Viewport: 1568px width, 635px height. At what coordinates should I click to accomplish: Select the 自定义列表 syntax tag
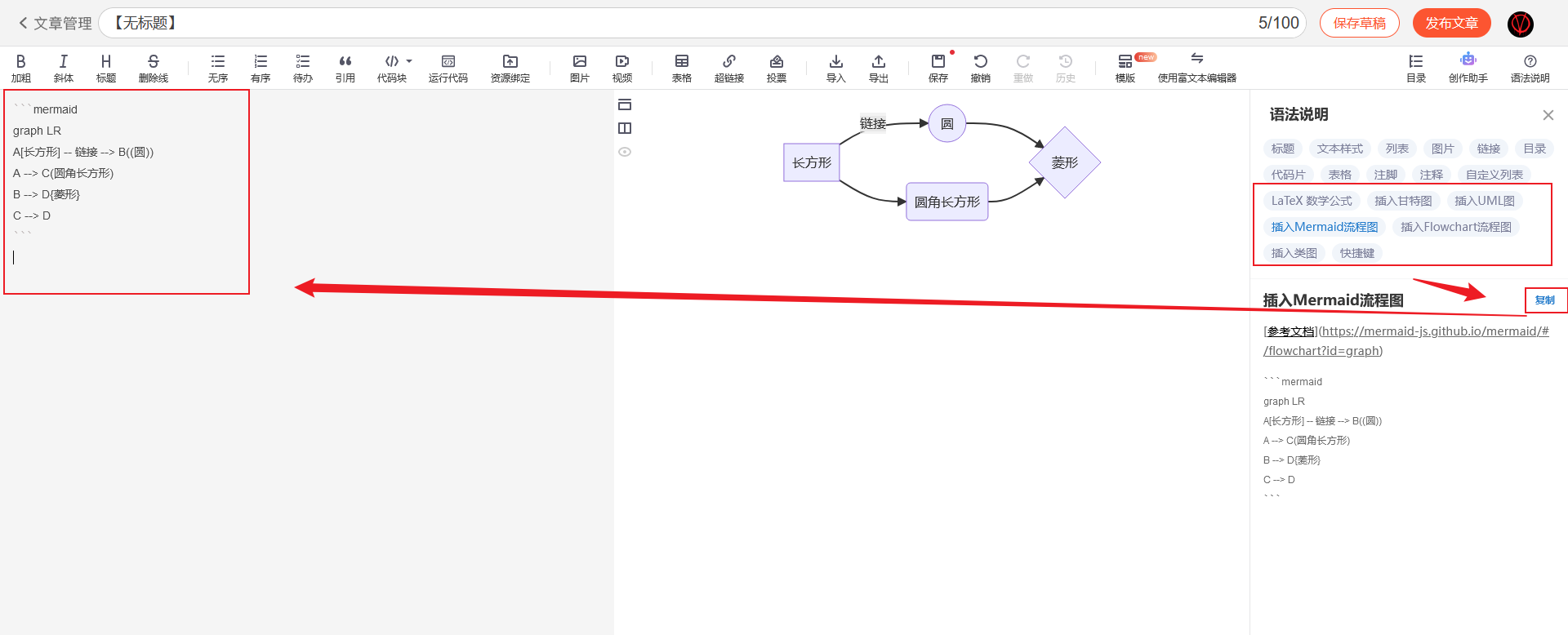pos(1494,175)
